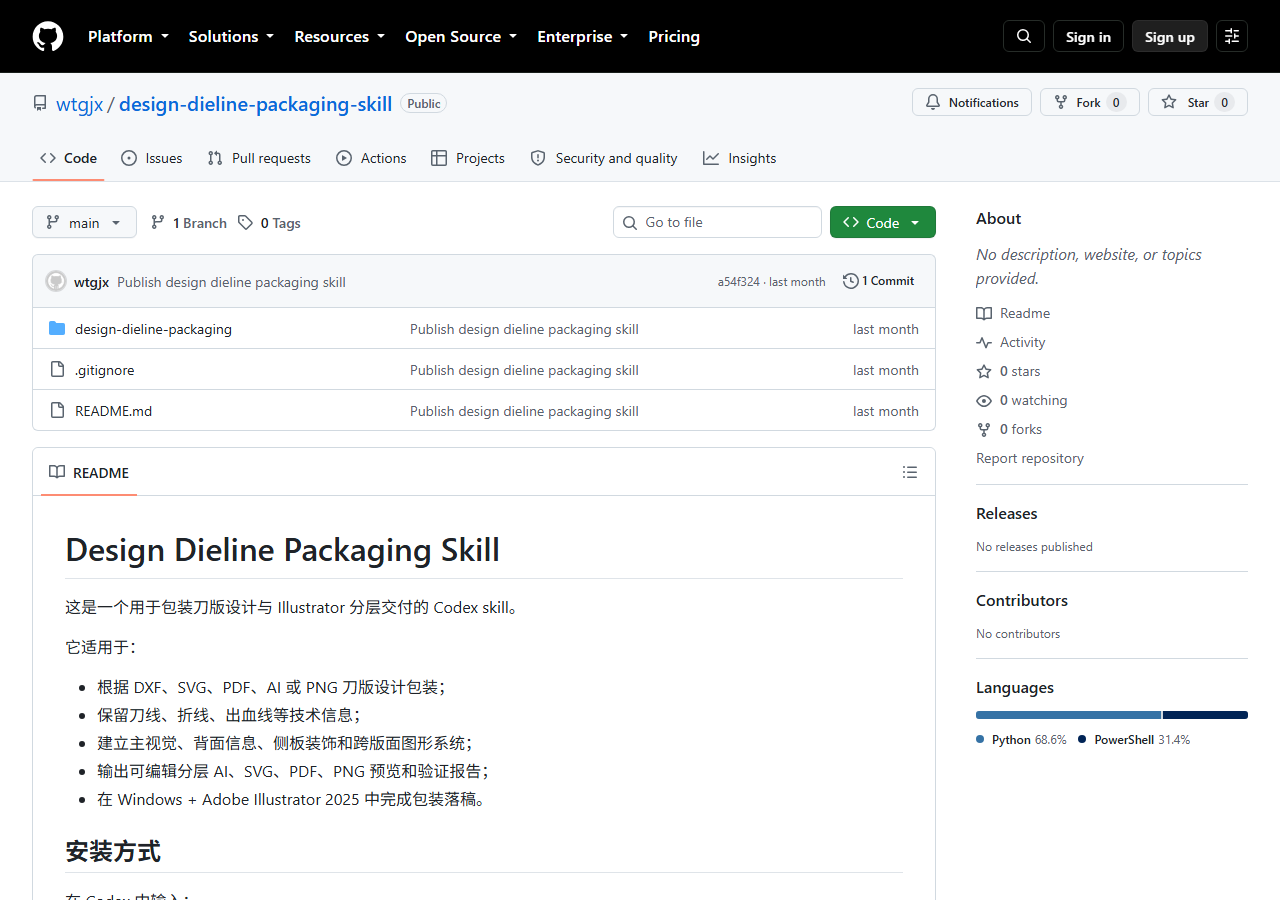Screen dimensions: 1280x900
Task: Switch to Security and quality tab
Action: point(603,158)
